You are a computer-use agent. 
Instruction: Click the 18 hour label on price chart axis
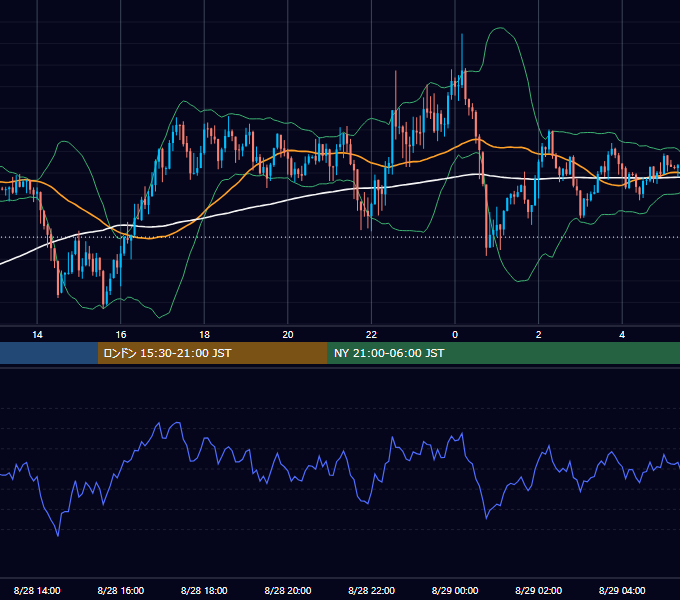[x=204, y=335]
